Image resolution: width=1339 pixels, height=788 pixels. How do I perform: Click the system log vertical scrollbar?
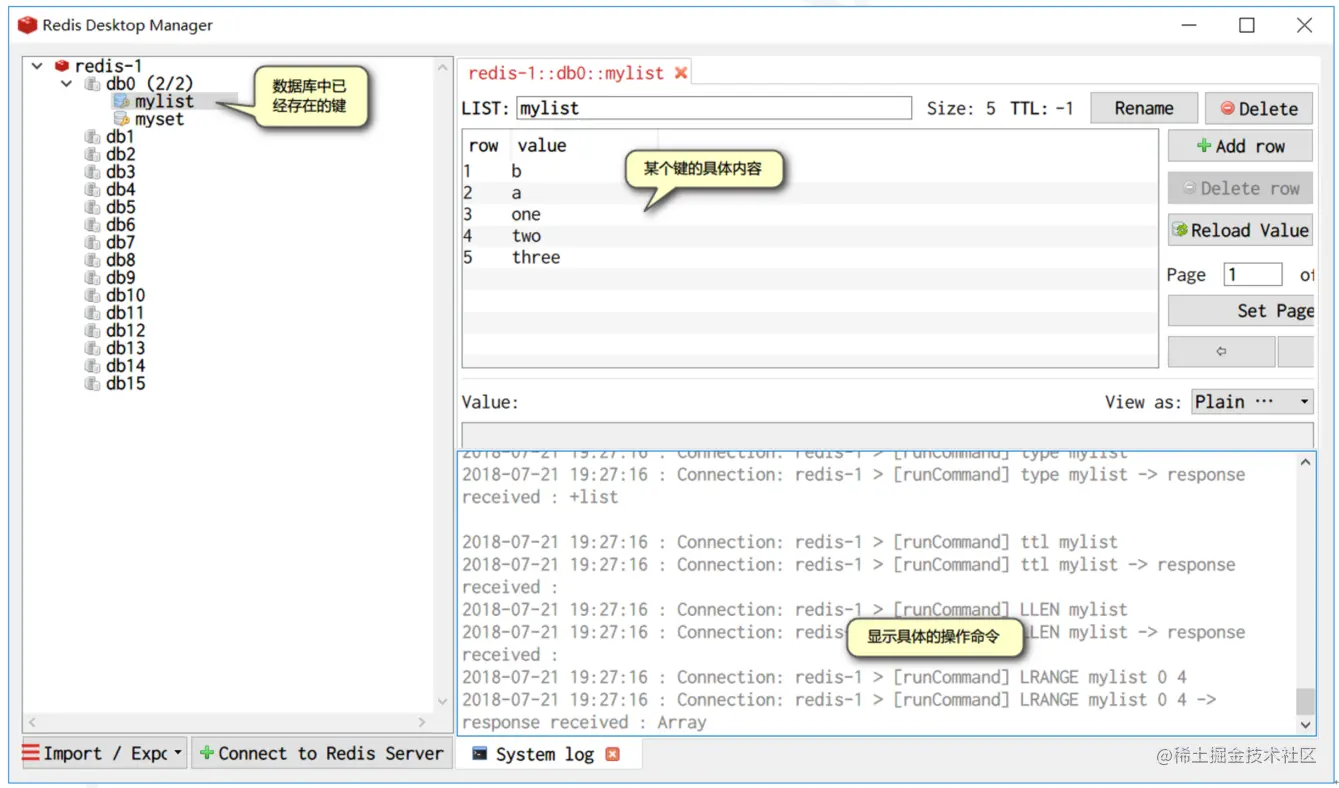[1305, 592]
